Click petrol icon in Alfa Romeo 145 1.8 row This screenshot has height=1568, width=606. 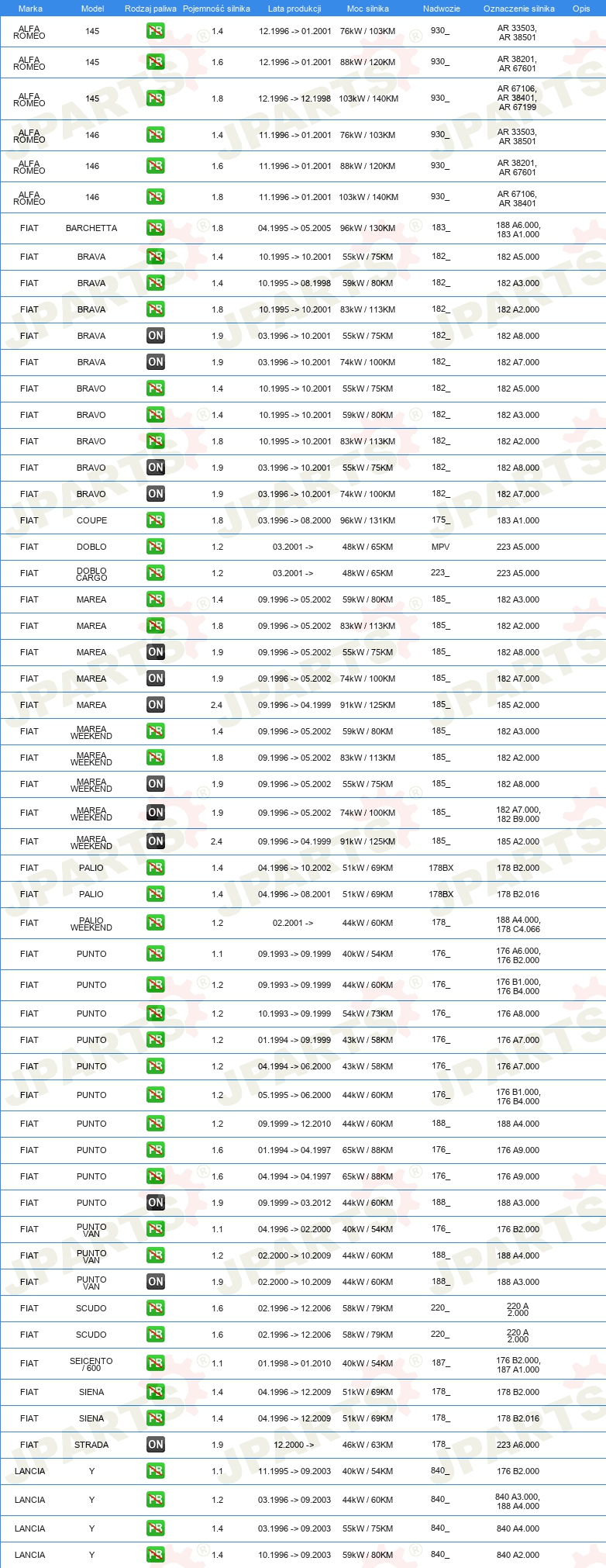[x=156, y=98]
